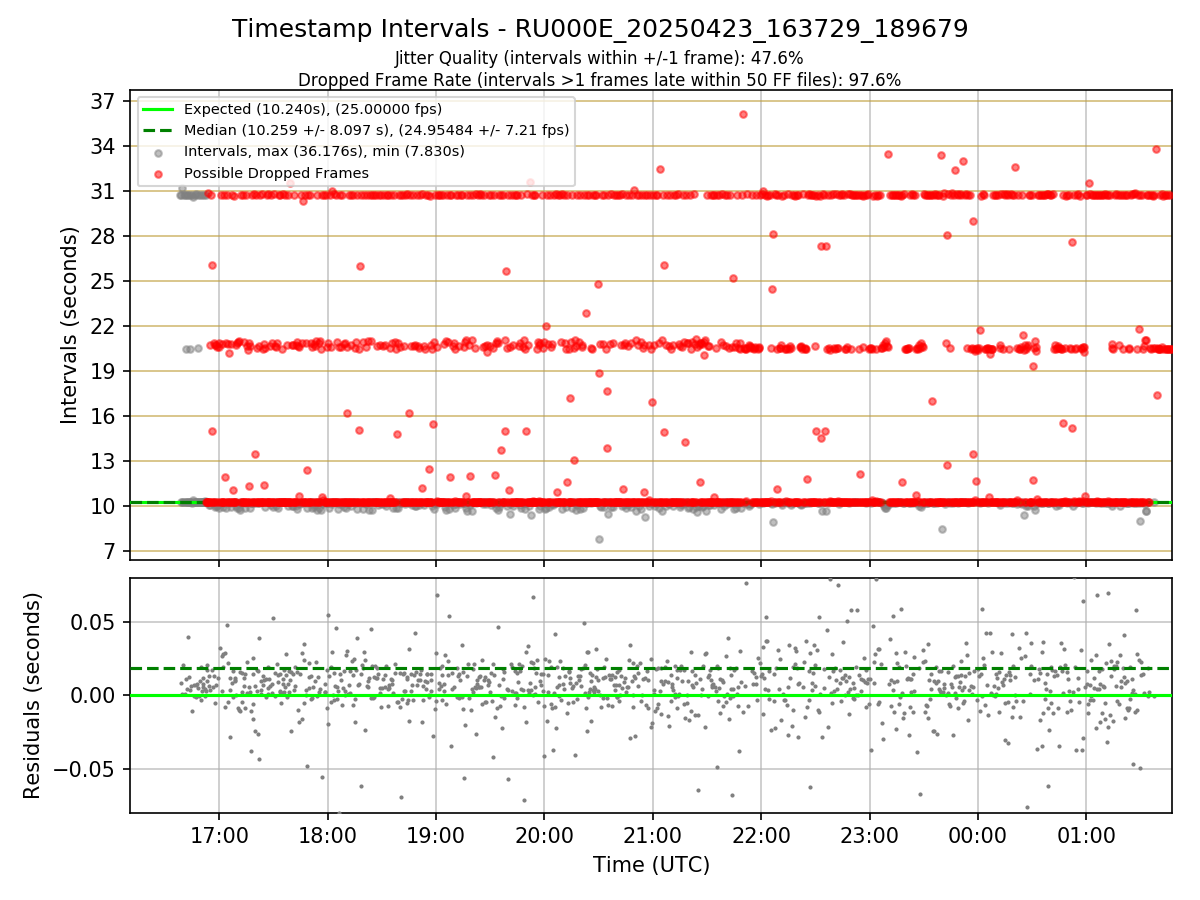Click the "19:00" x-axis tick label

436,835
